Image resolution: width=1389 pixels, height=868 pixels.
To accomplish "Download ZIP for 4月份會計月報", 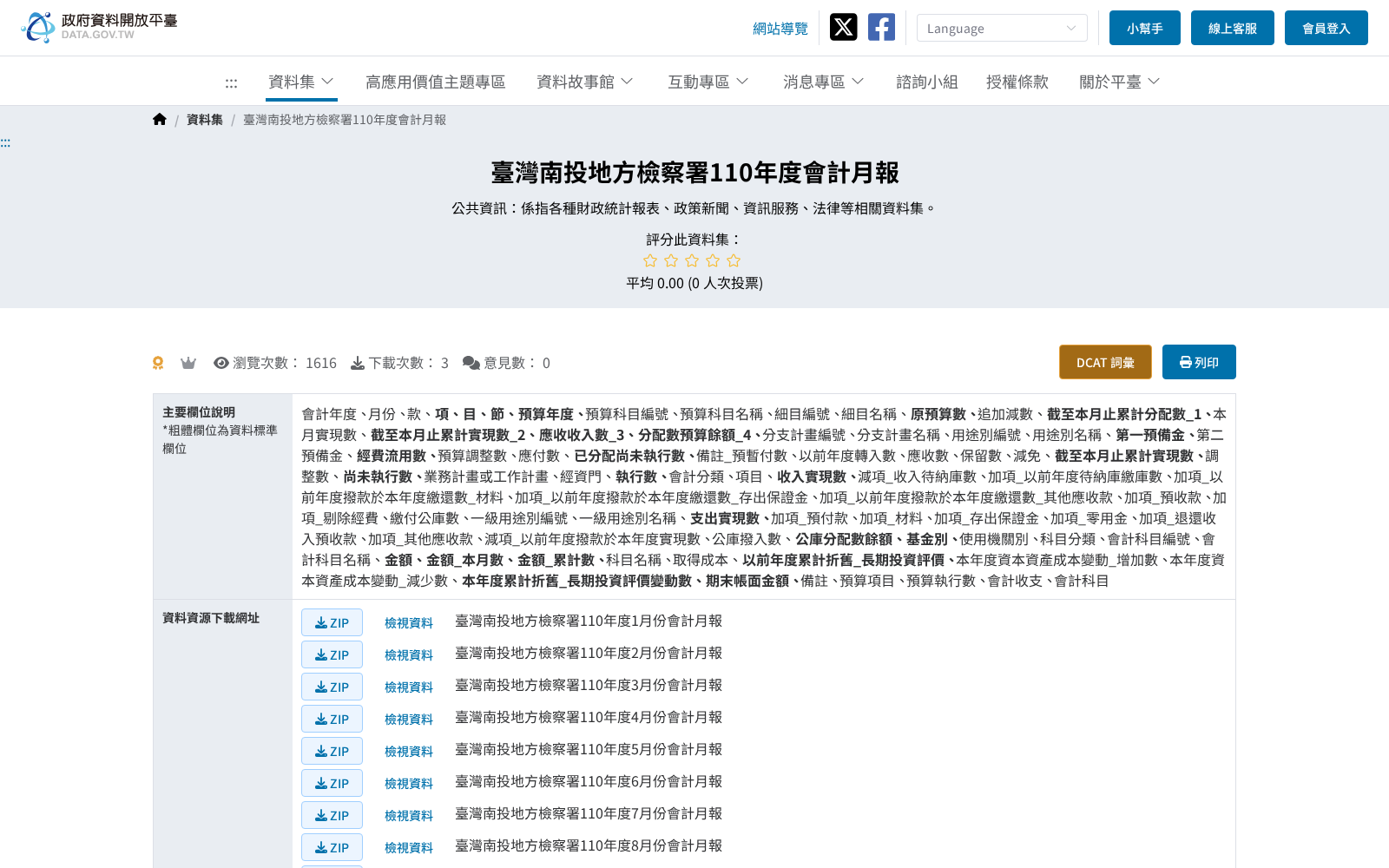I will pos(332,719).
